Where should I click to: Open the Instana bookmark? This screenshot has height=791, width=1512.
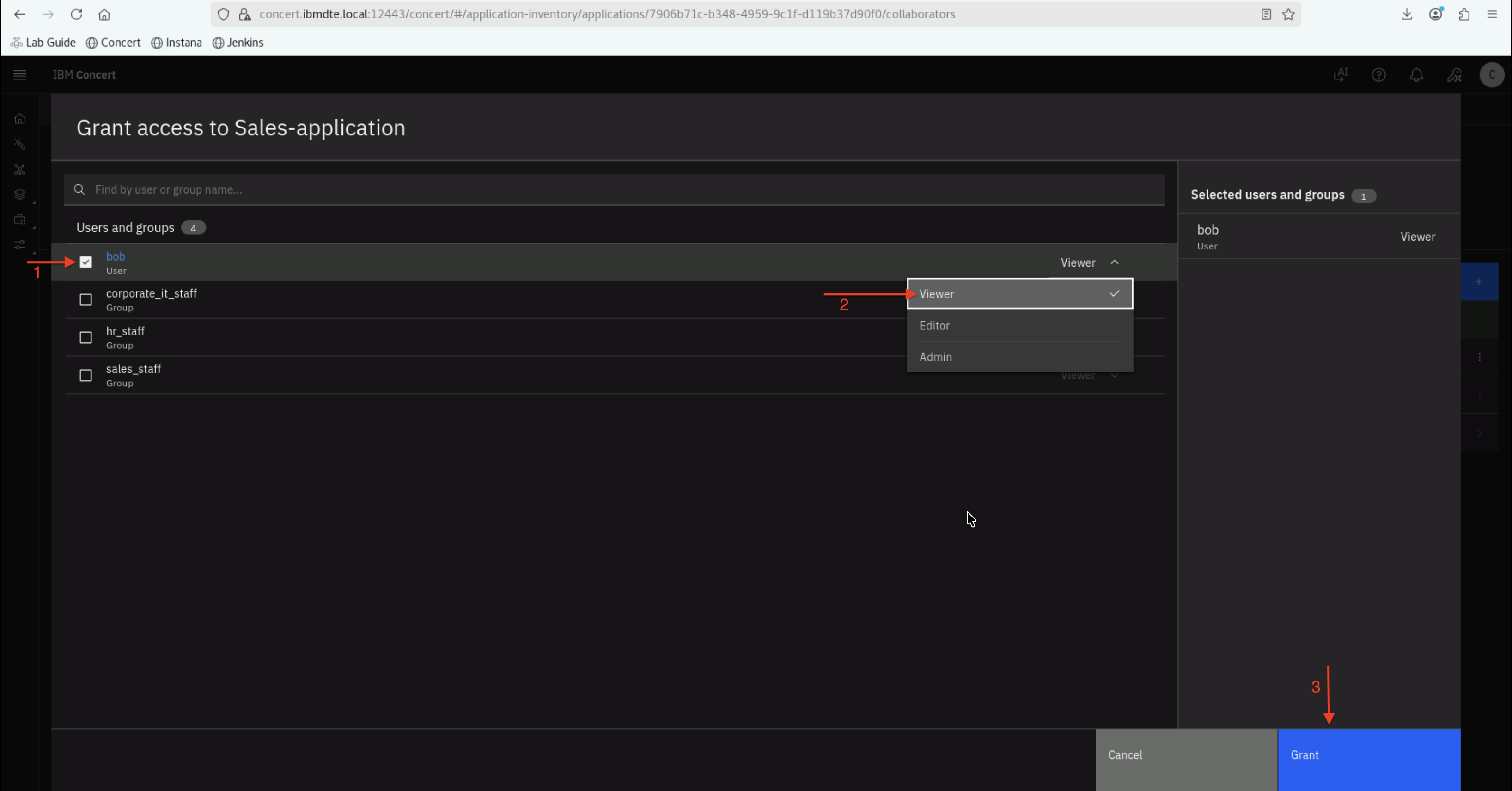pos(177,42)
